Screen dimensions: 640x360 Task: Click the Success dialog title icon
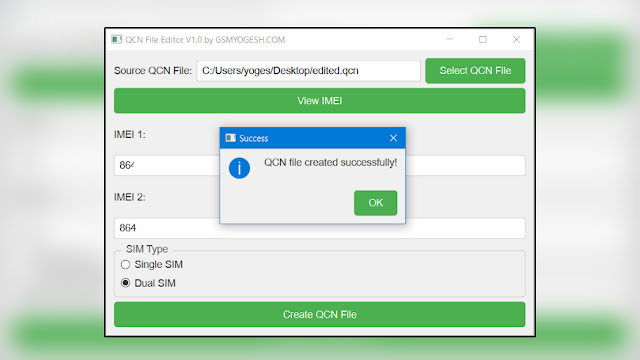click(x=231, y=138)
